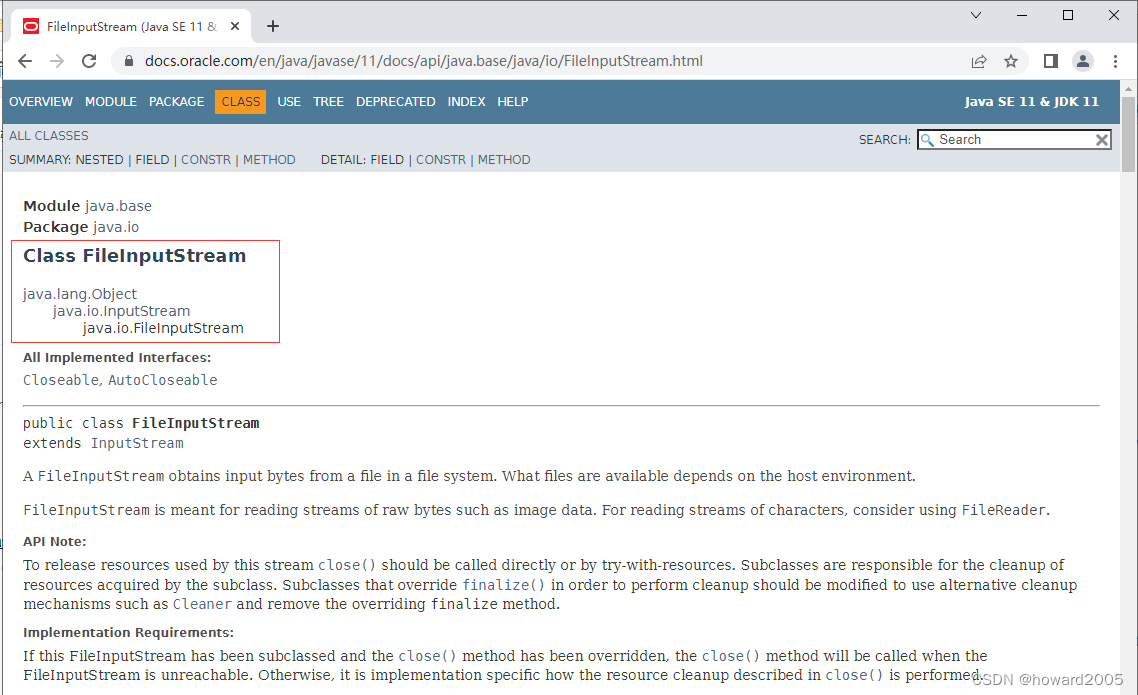1138x695 pixels.
Task: Open the FileReader link
Action: click(x=1004, y=510)
